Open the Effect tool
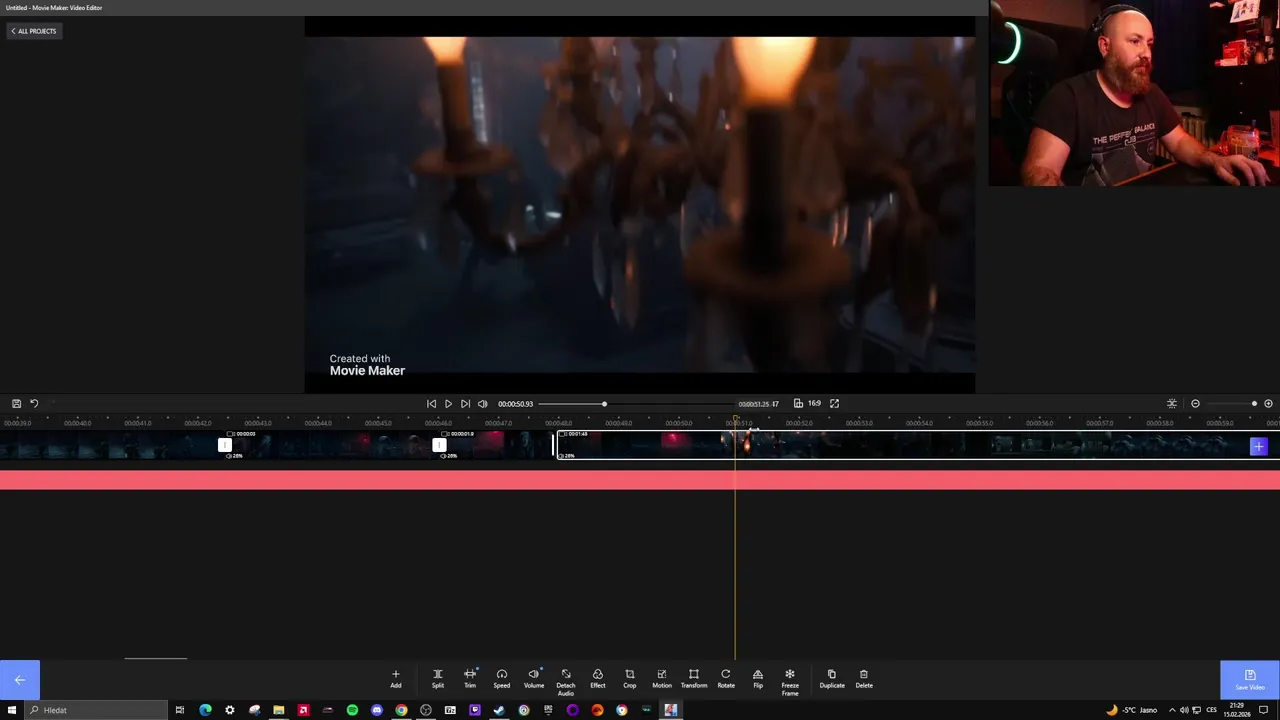1280x720 pixels. coord(598,678)
